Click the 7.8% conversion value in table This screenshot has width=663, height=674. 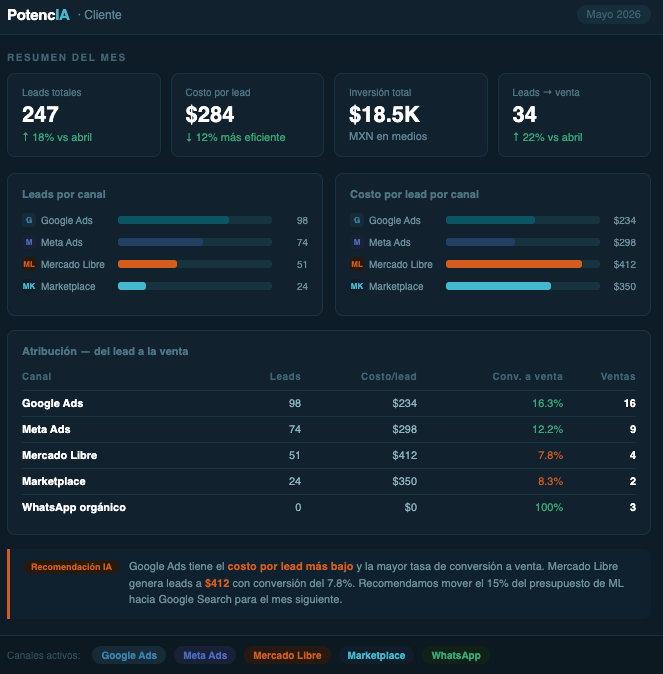550,455
